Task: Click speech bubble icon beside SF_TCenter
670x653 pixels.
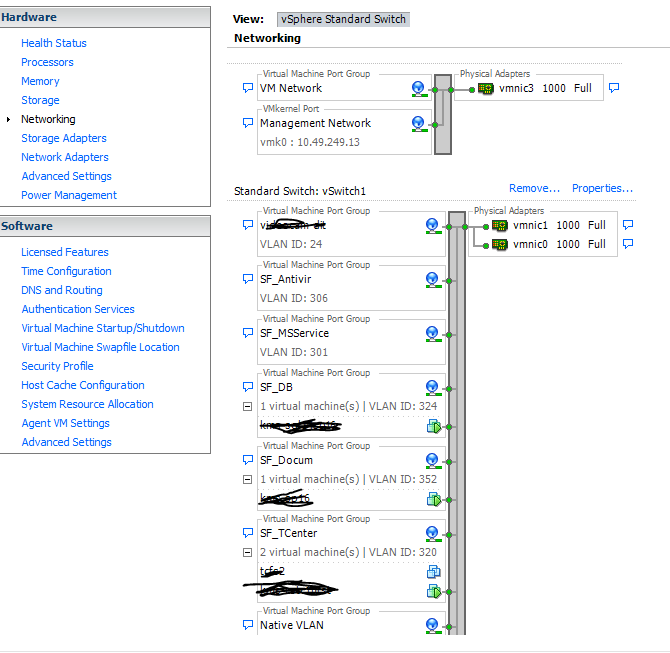Action: 248,533
